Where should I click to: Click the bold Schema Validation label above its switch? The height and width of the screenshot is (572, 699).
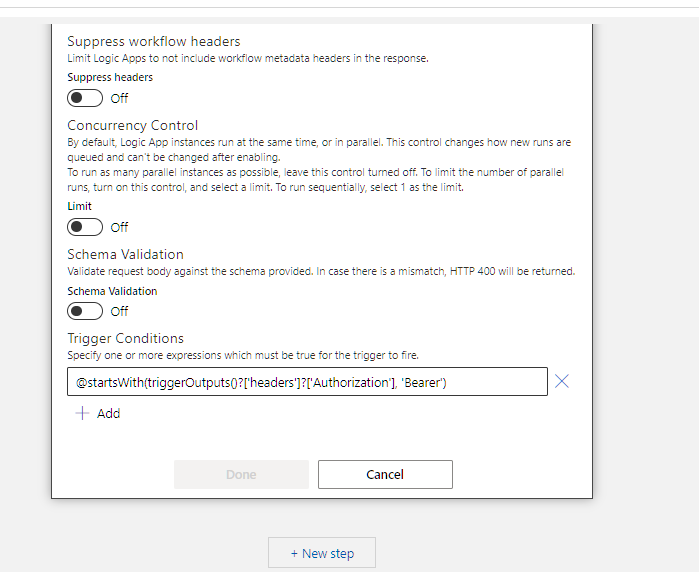click(112, 291)
